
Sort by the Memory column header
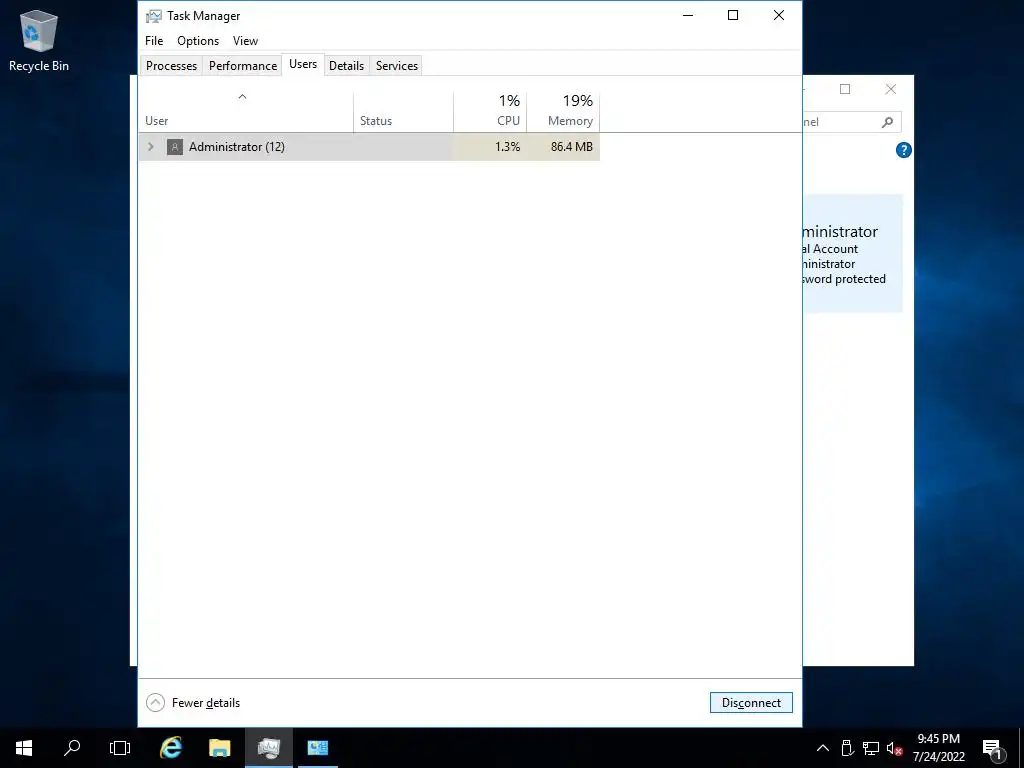click(x=563, y=112)
